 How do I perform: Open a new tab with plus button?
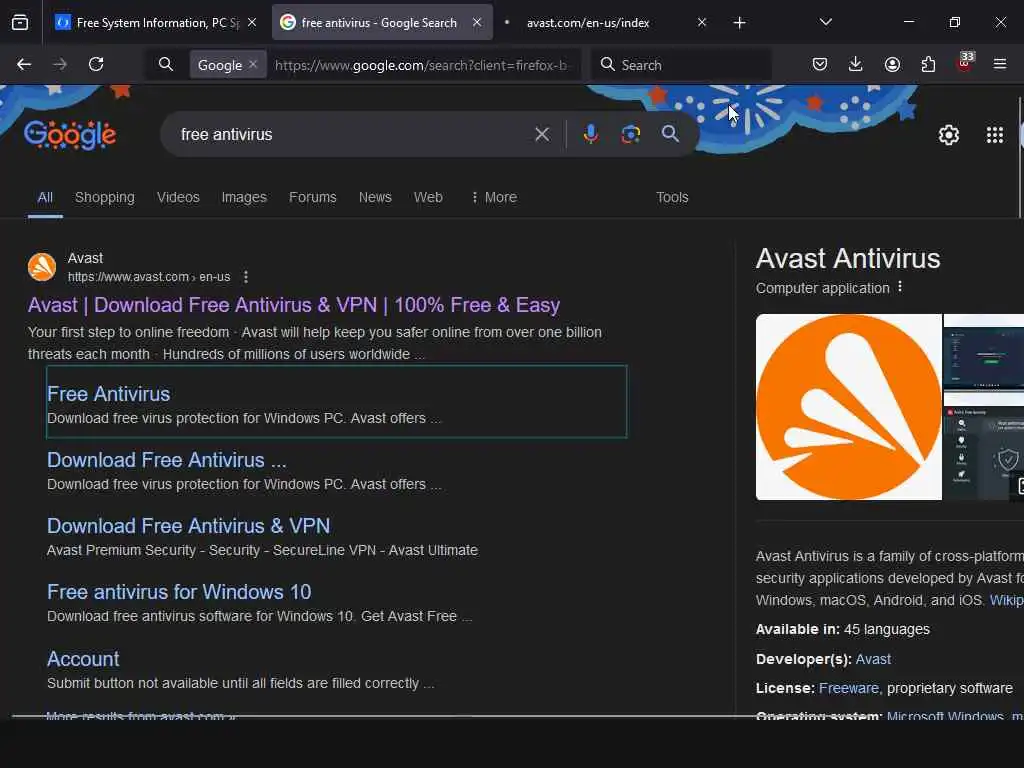tap(739, 23)
